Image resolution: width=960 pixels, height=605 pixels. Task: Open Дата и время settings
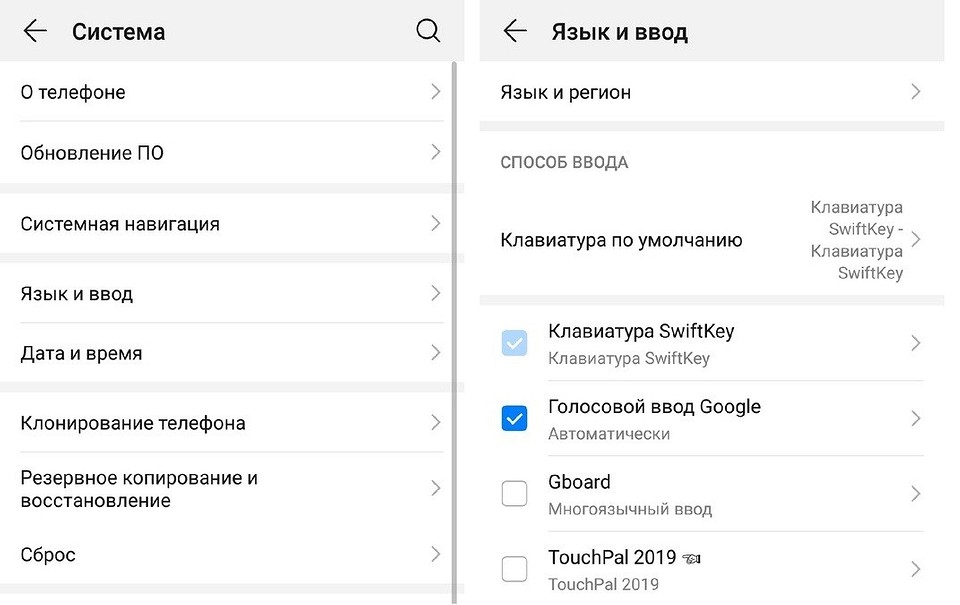tap(81, 353)
